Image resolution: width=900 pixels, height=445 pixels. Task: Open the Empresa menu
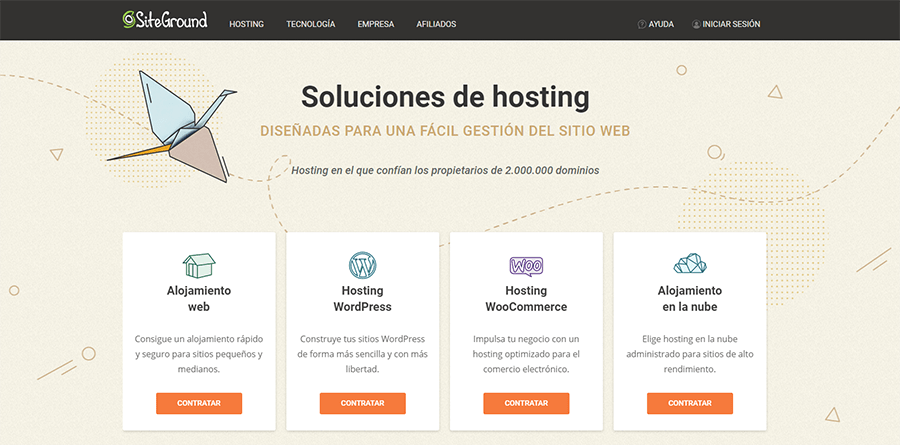coord(376,24)
